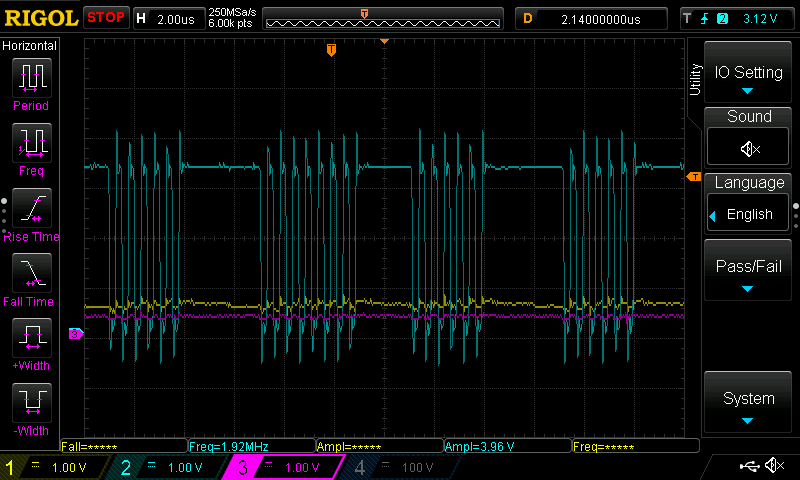Click the bottom-right speaker status icon
Viewport: 800px width, 480px height.
pos(774,466)
